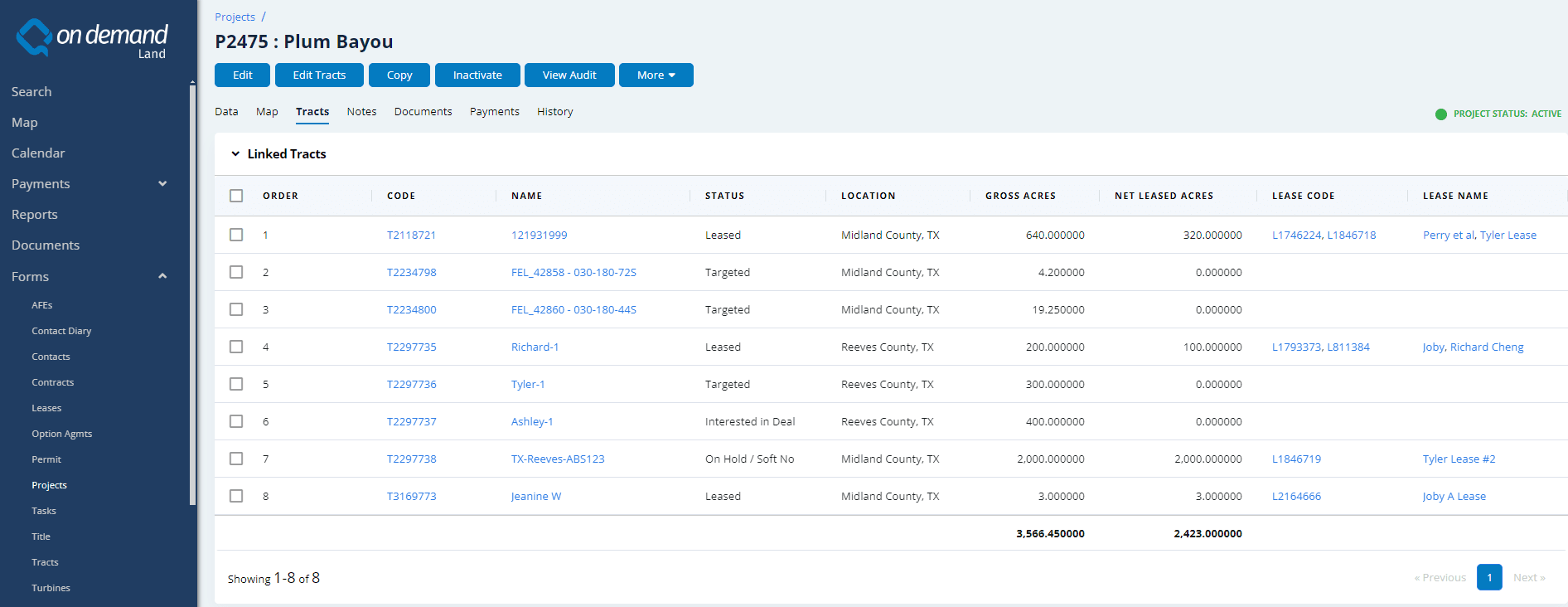The width and height of the screenshot is (1568, 607).
Task: Click the Copy button
Action: (x=399, y=75)
